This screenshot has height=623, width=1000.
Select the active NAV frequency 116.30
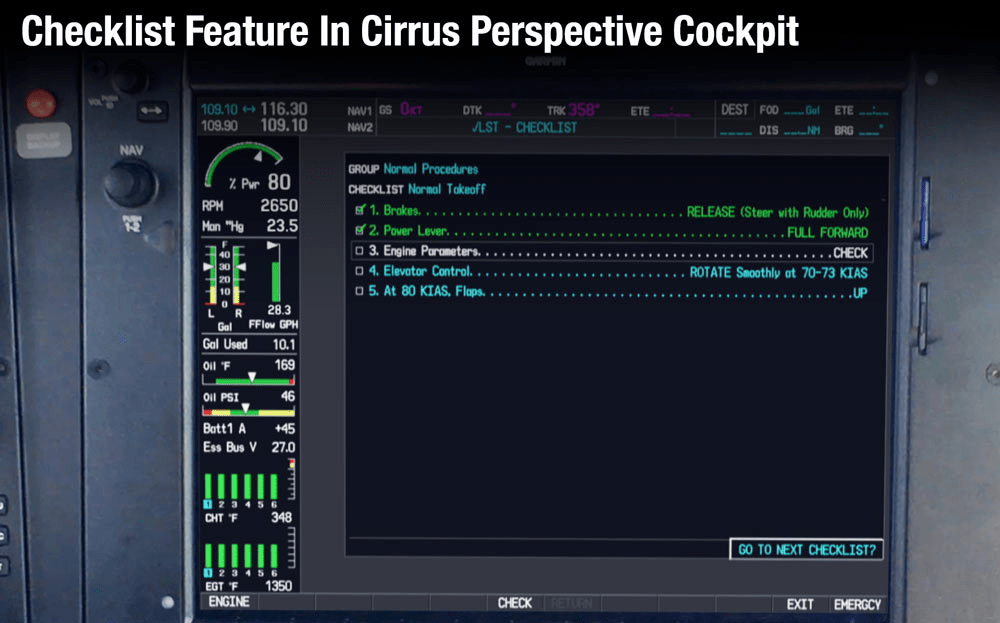click(x=284, y=109)
